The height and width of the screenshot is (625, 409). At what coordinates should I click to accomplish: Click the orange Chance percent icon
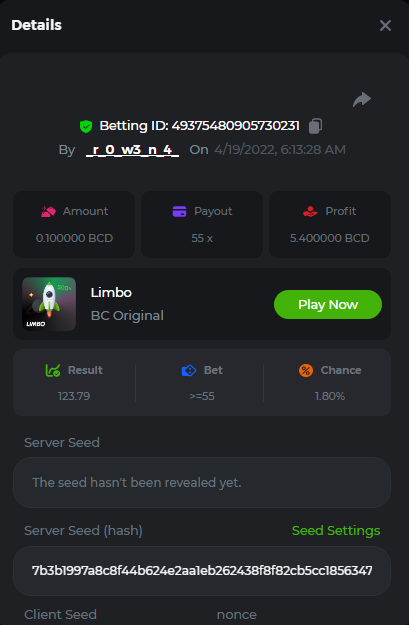click(x=306, y=370)
